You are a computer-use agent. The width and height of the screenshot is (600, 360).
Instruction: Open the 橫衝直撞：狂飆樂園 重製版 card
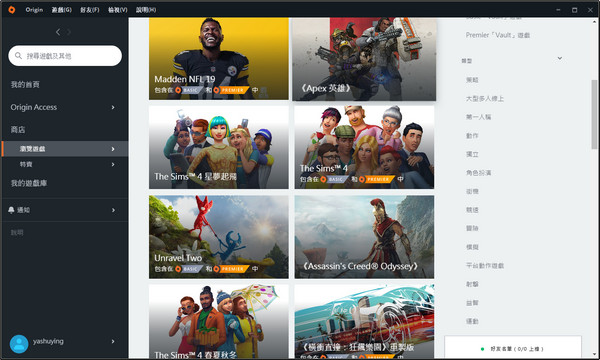(x=364, y=321)
